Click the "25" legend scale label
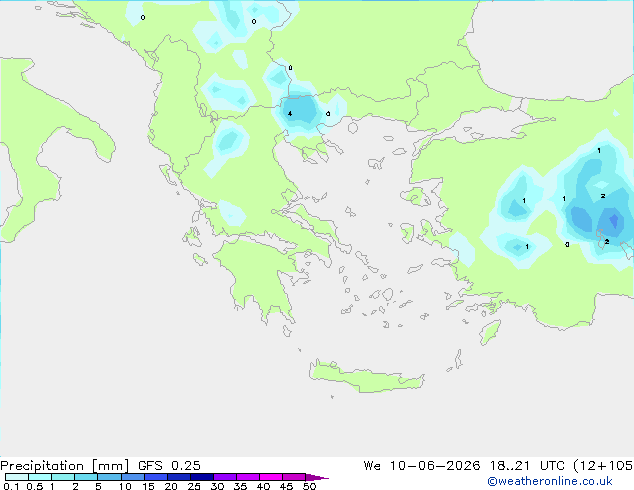Image resolution: width=634 pixels, height=490 pixels. [194, 486]
